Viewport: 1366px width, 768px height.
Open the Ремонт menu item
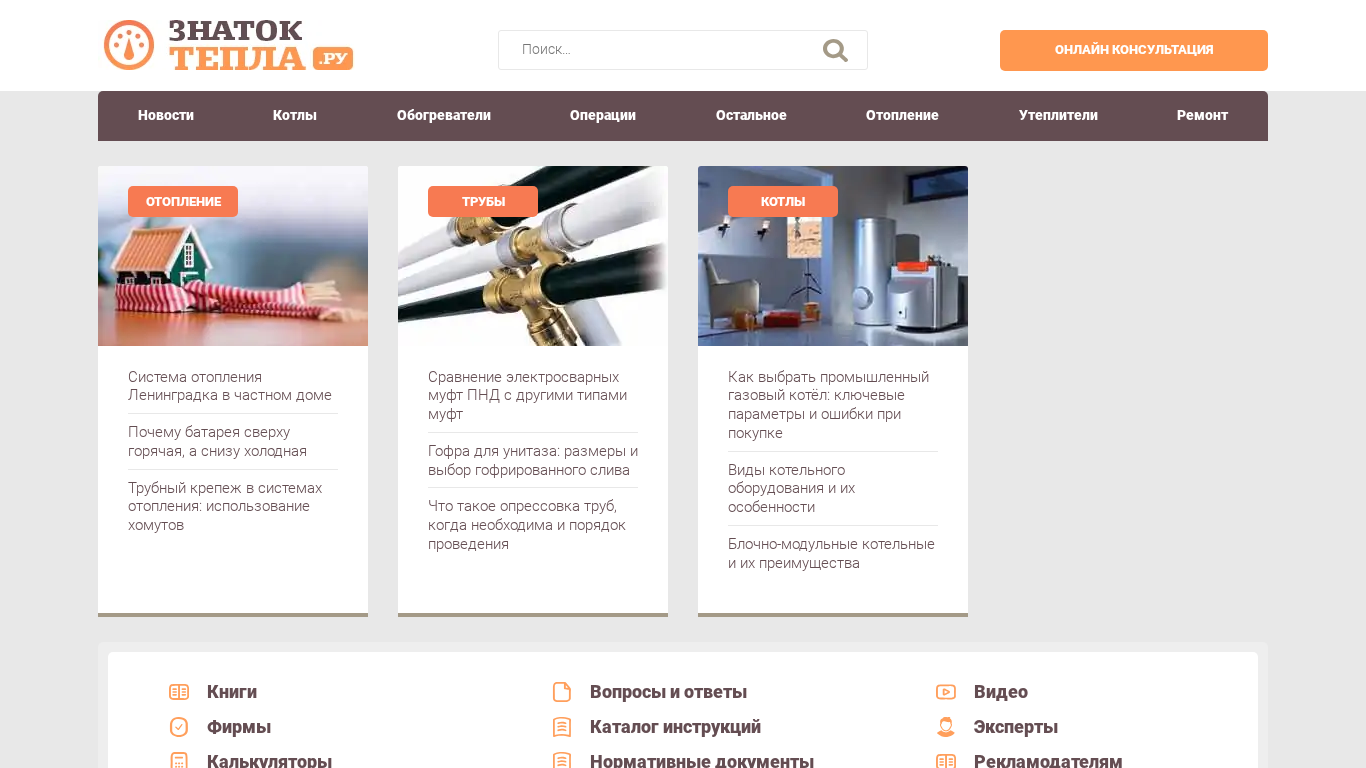(x=1202, y=116)
